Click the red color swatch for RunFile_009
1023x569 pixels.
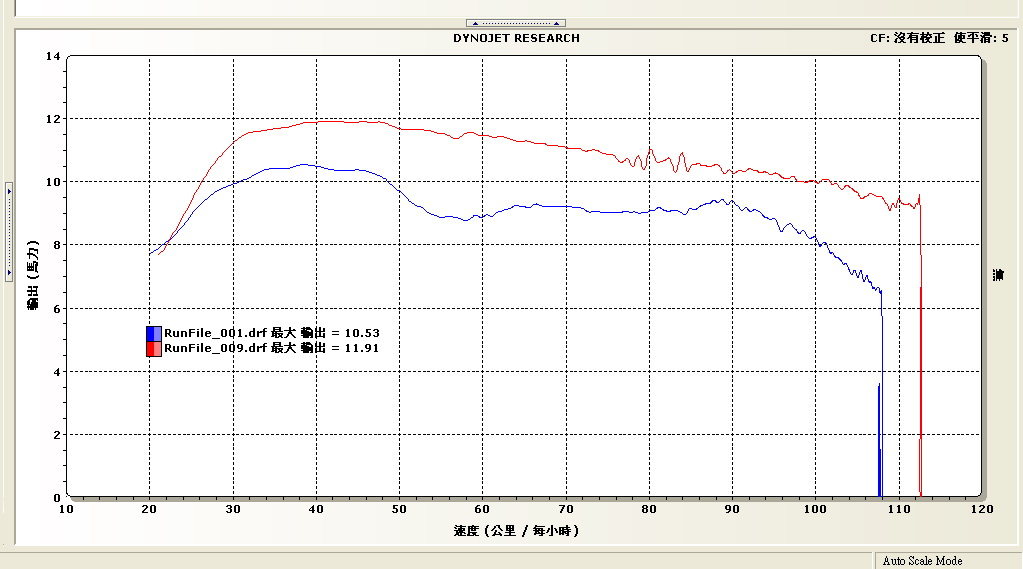(154, 348)
